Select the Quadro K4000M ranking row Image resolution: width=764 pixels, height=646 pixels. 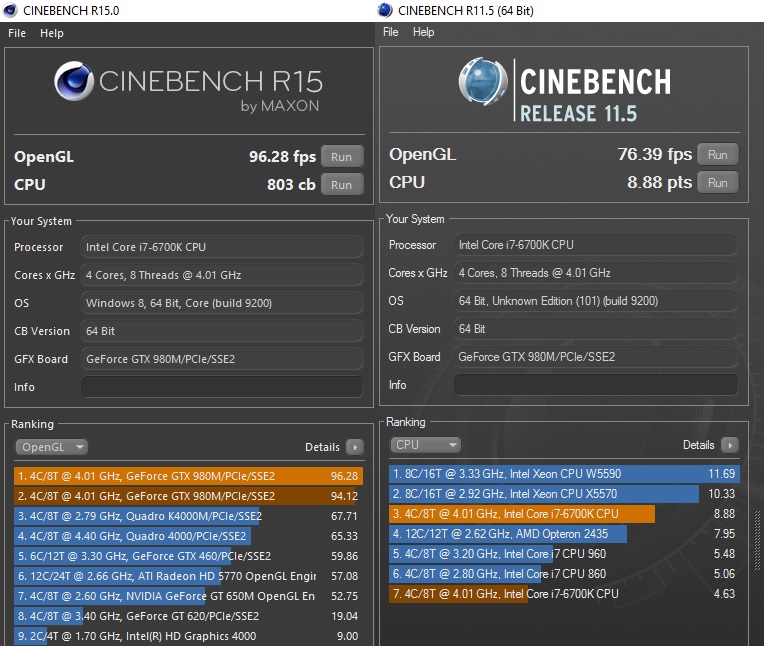189,516
